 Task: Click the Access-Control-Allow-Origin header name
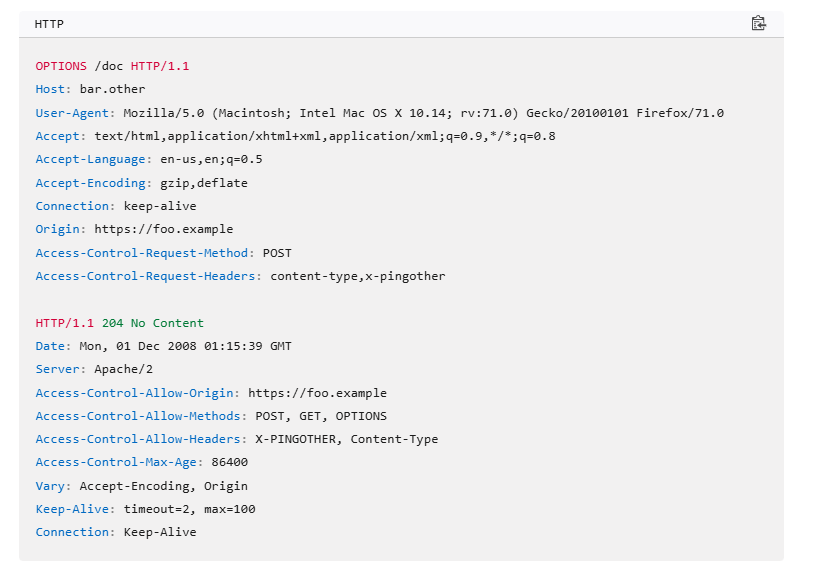pyautogui.click(x=136, y=393)
